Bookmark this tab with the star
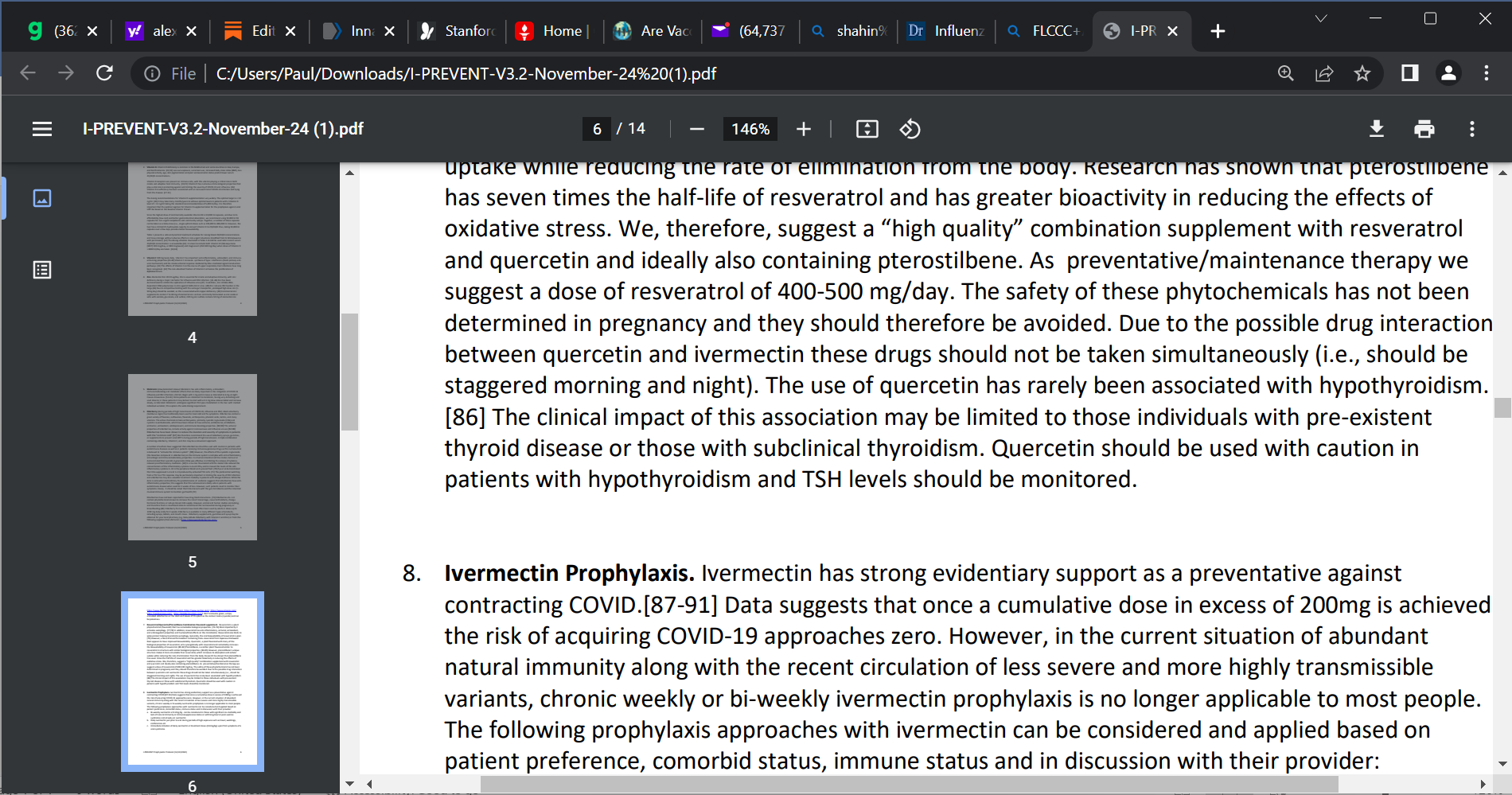1512x795 pixels. 1362,73
